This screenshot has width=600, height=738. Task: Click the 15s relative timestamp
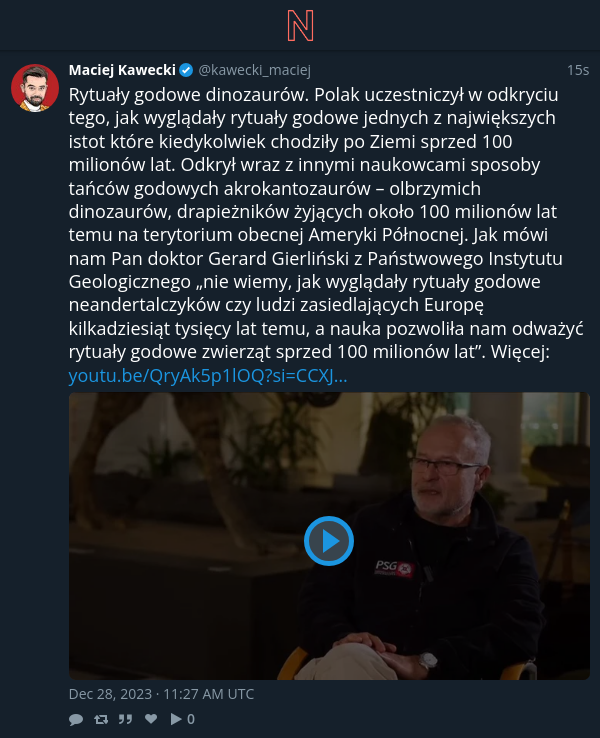[578, 70]
